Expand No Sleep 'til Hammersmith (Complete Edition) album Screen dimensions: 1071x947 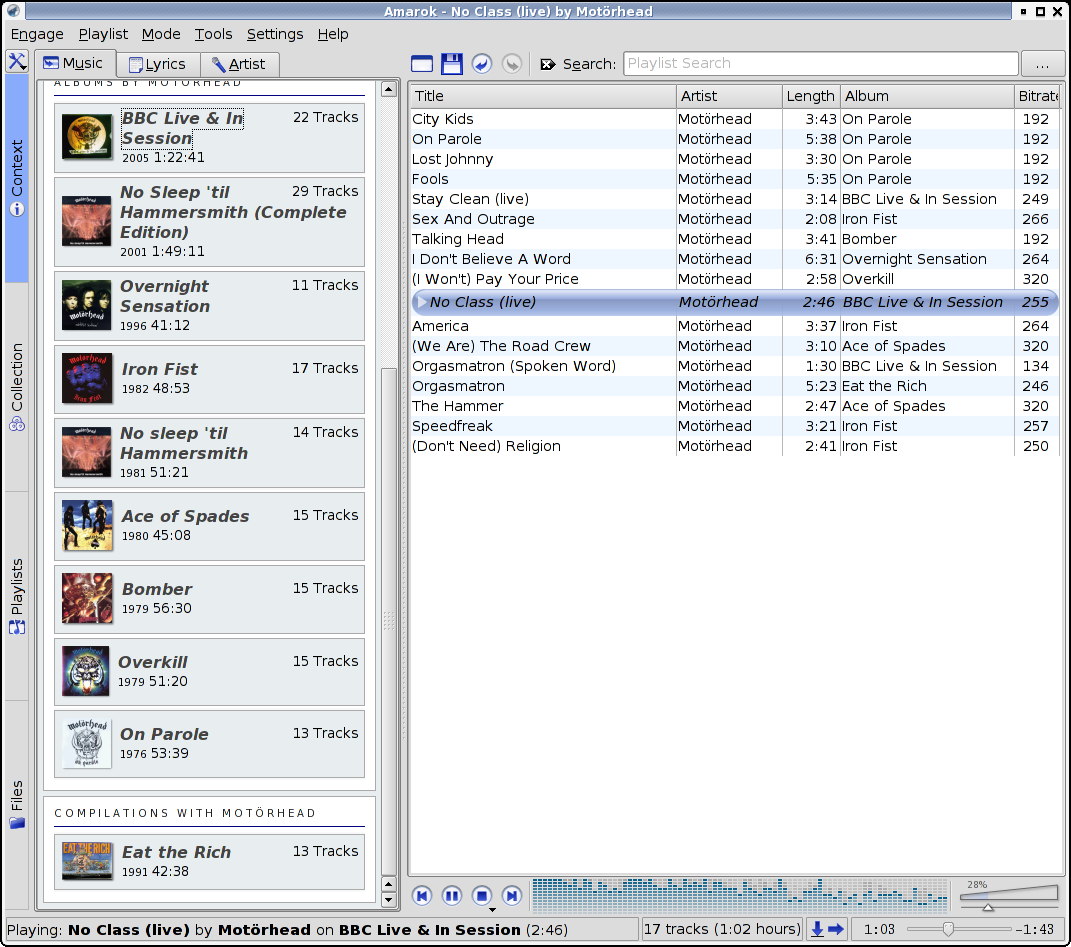[x=233, y=212]
